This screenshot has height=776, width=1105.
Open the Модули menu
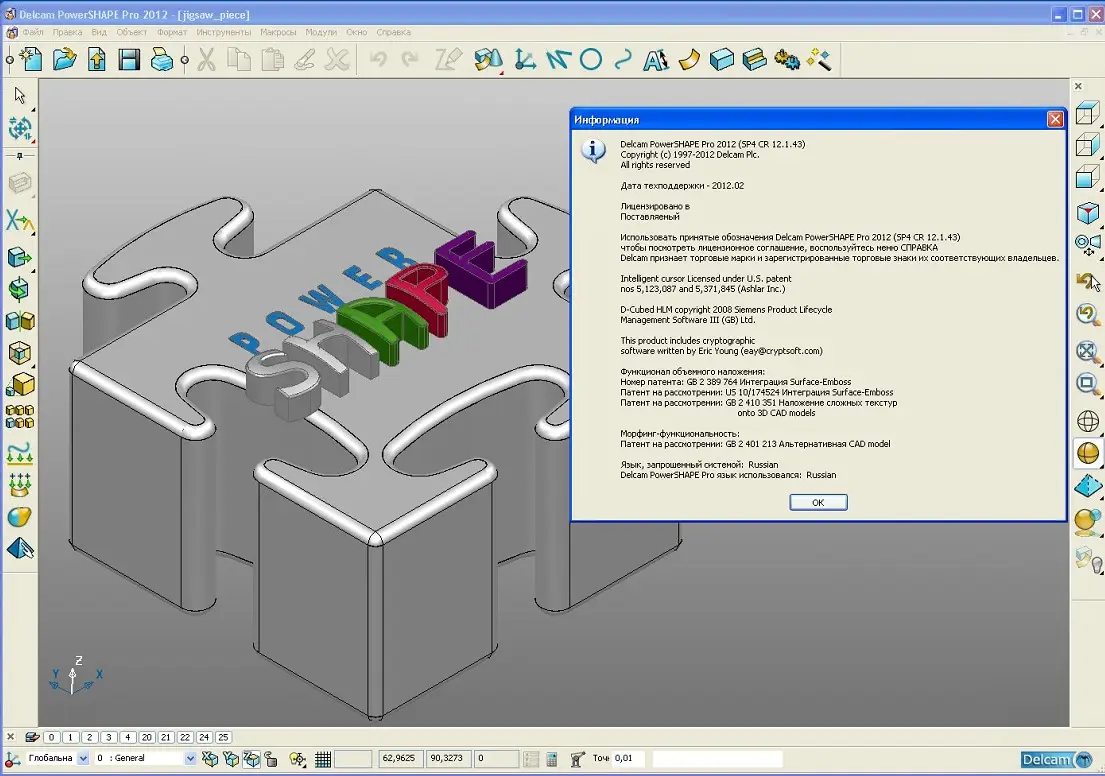321,32
